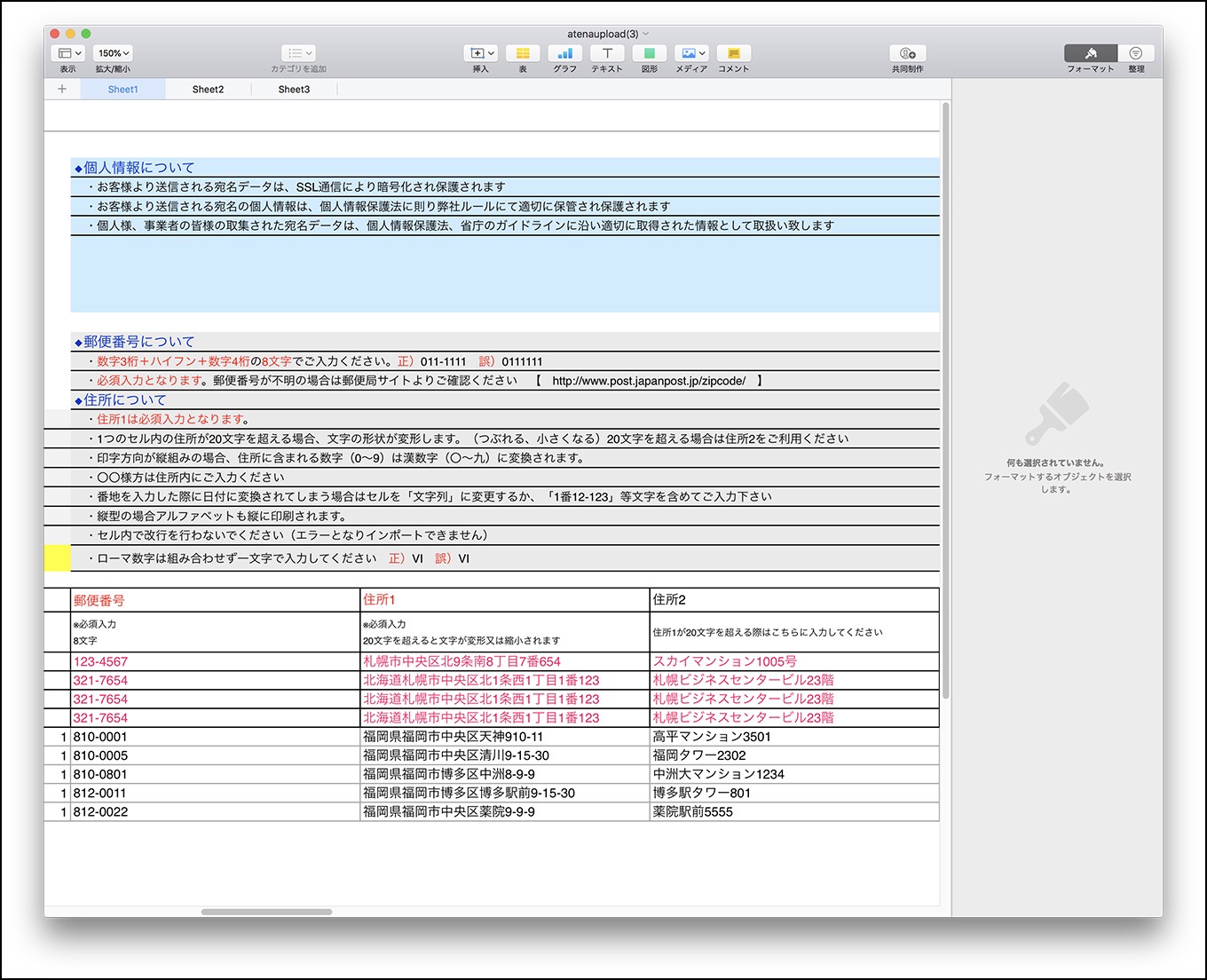Viewport: 1207px width, 980px height.
Task: Open the Insert (挿入) menu button
Action: [x=481, y=53]
